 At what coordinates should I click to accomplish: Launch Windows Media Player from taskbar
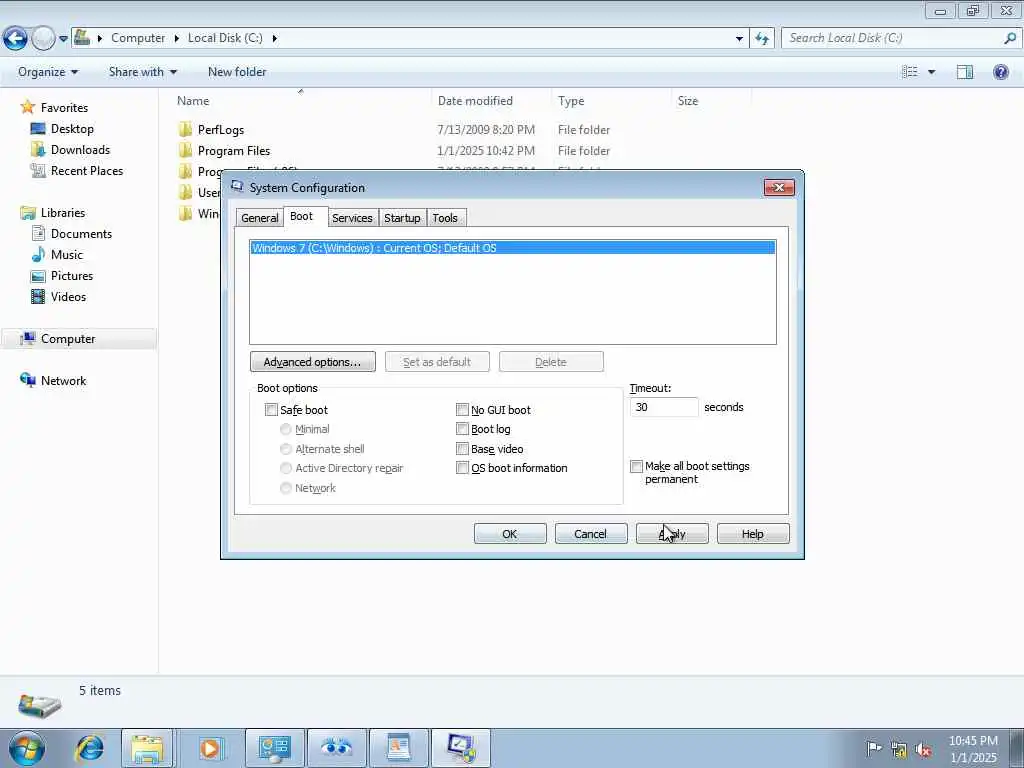(x=210, y=748)
